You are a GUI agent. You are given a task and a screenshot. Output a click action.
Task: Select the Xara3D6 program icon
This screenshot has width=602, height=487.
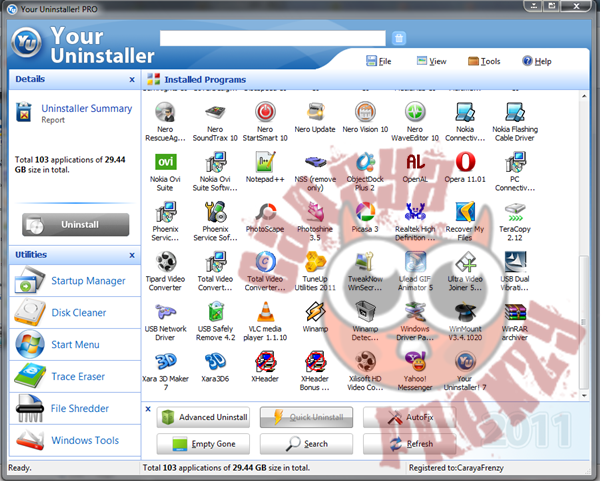click(x=215, y=362)
